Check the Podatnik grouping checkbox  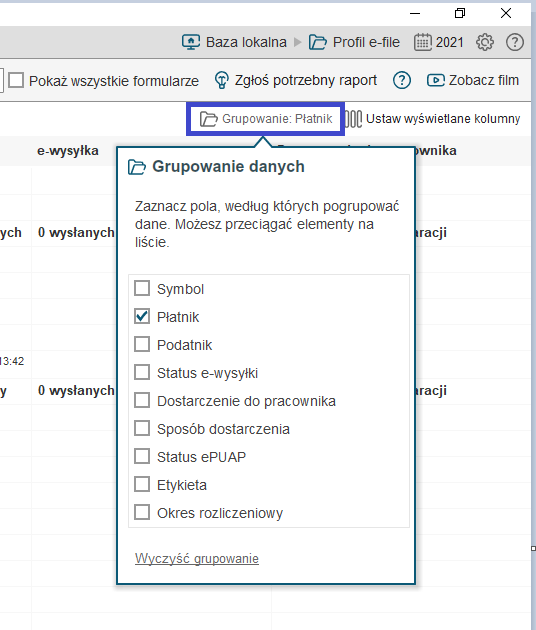pos(142,344)
